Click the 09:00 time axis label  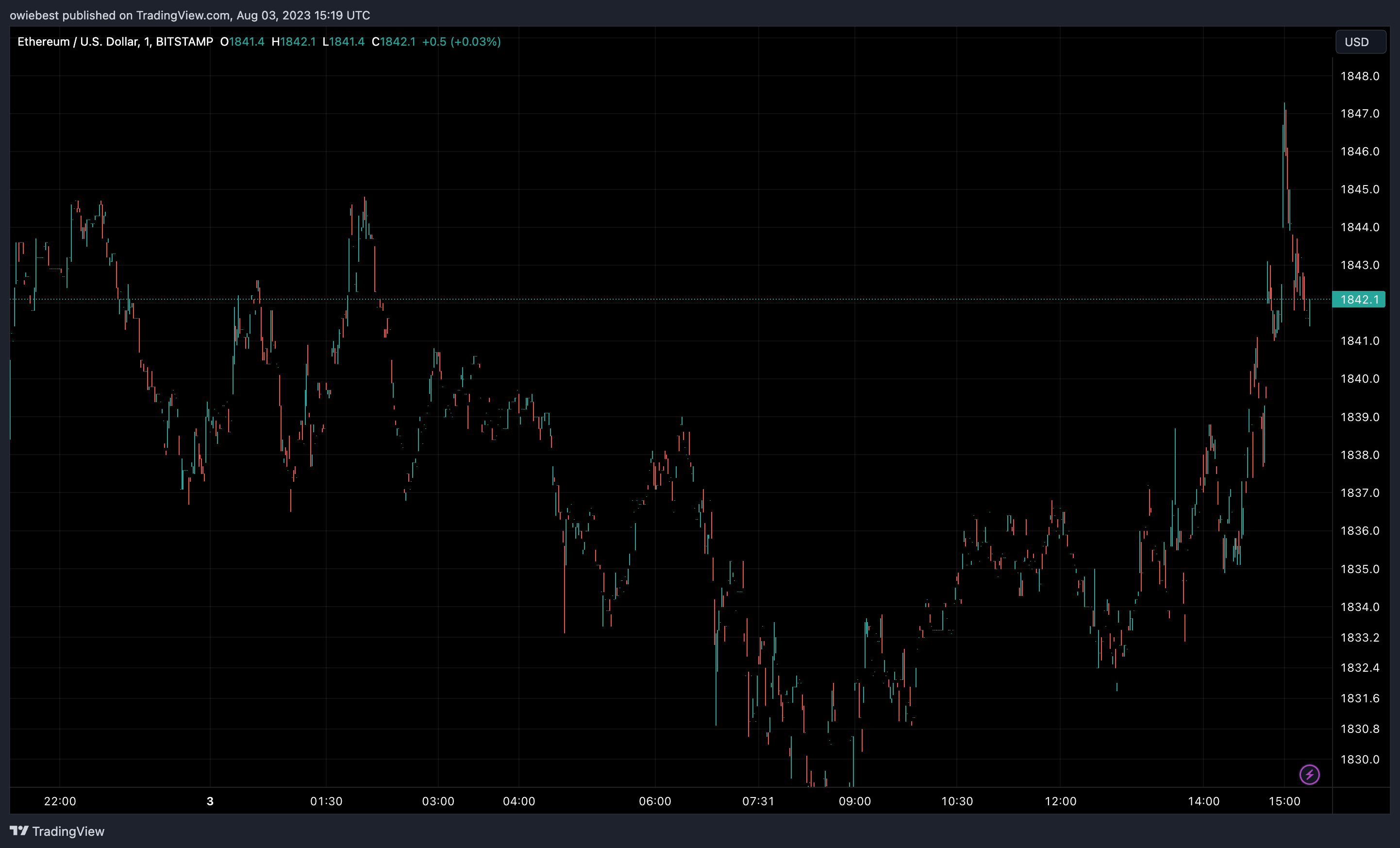(854, 801)
